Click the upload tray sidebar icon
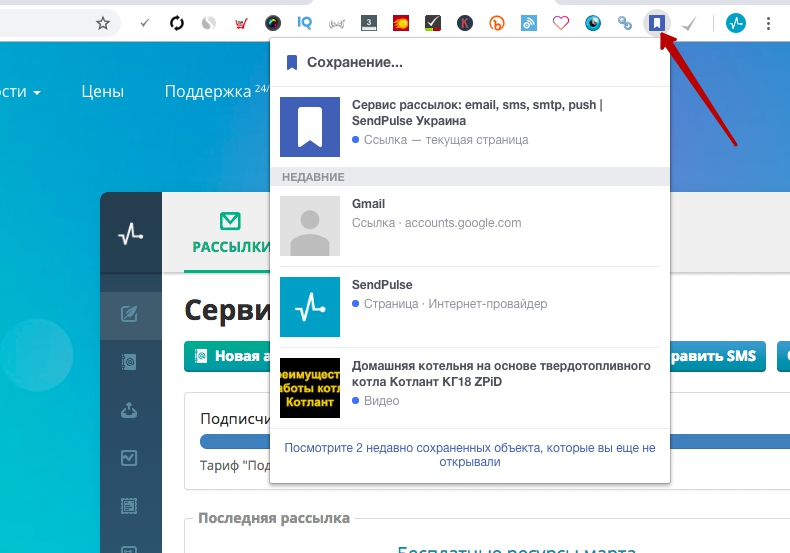790x553 pixels. pos(129,410)
